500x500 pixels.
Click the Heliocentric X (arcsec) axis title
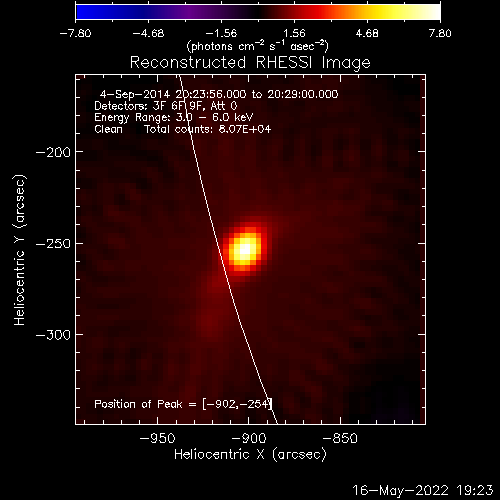point(250,455)
